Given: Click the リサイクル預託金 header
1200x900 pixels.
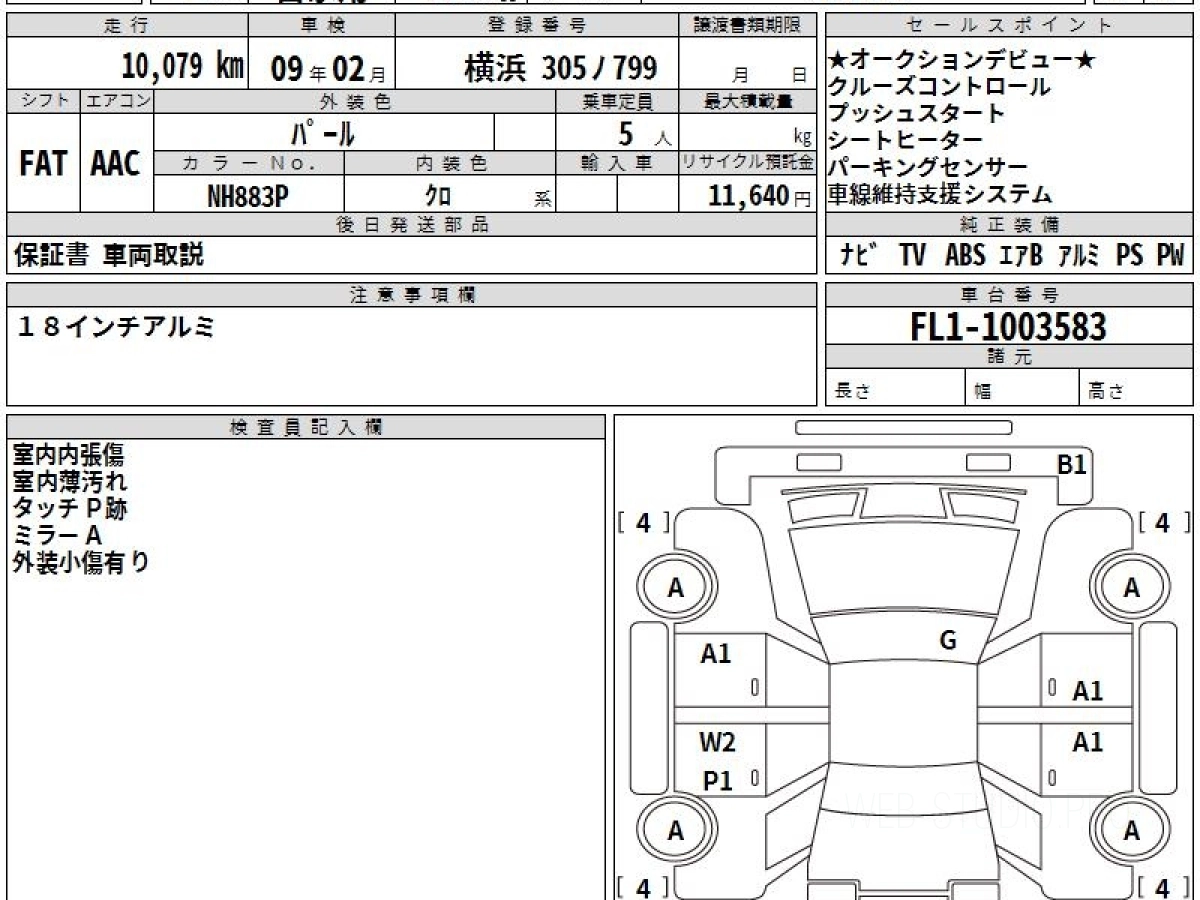Looking at the screenshot, I should (x=747, y=163).
